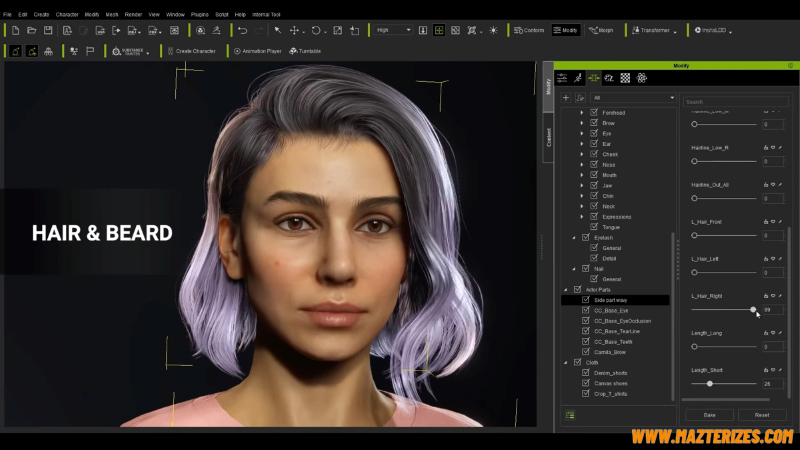
Task: Toggle the Canvas shoes checkbox
Action: click(x=586, y=383)
